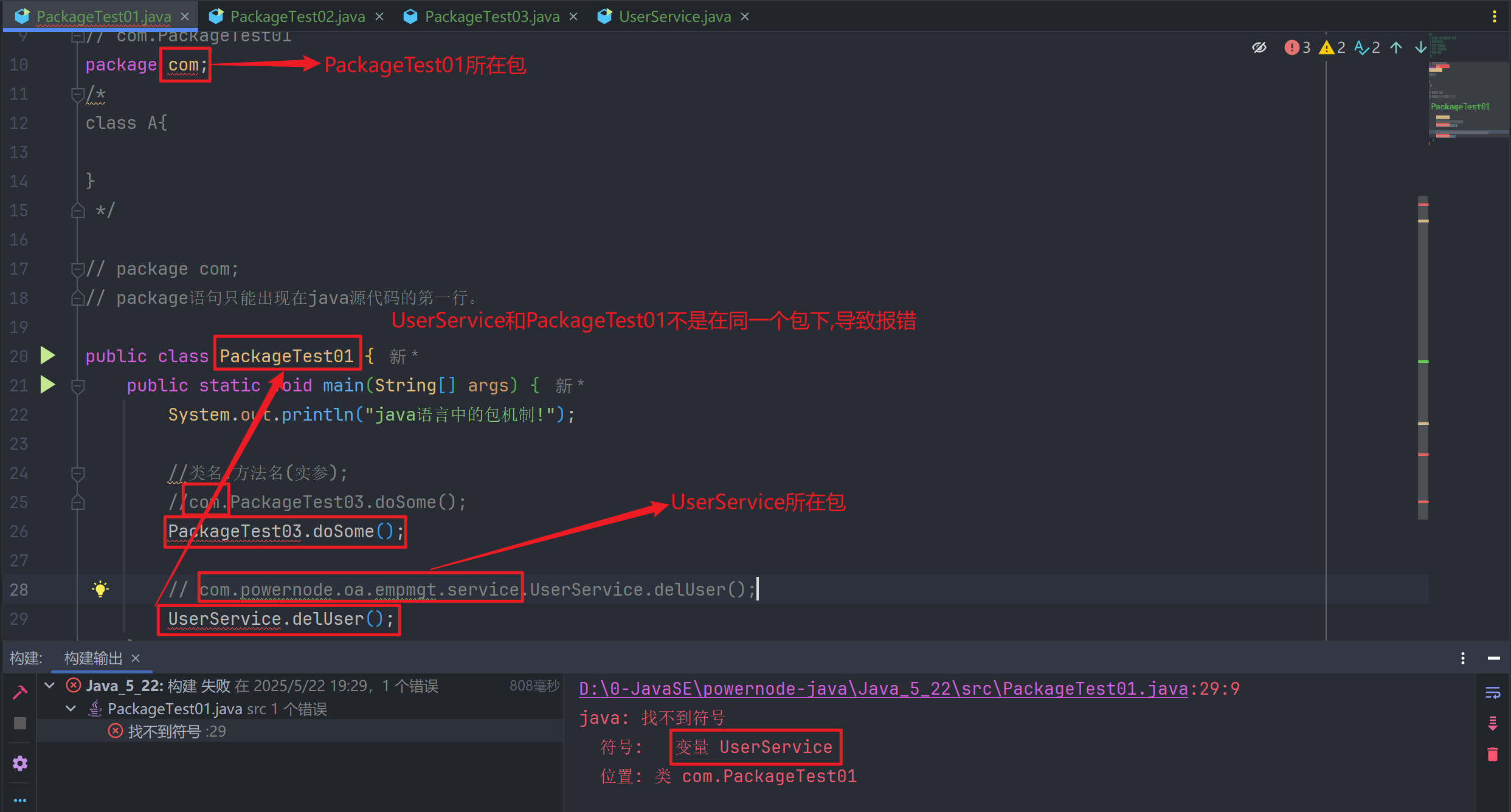
Task: Toggle the eye icon for inspection highlighting
Action: [1259, 47]
